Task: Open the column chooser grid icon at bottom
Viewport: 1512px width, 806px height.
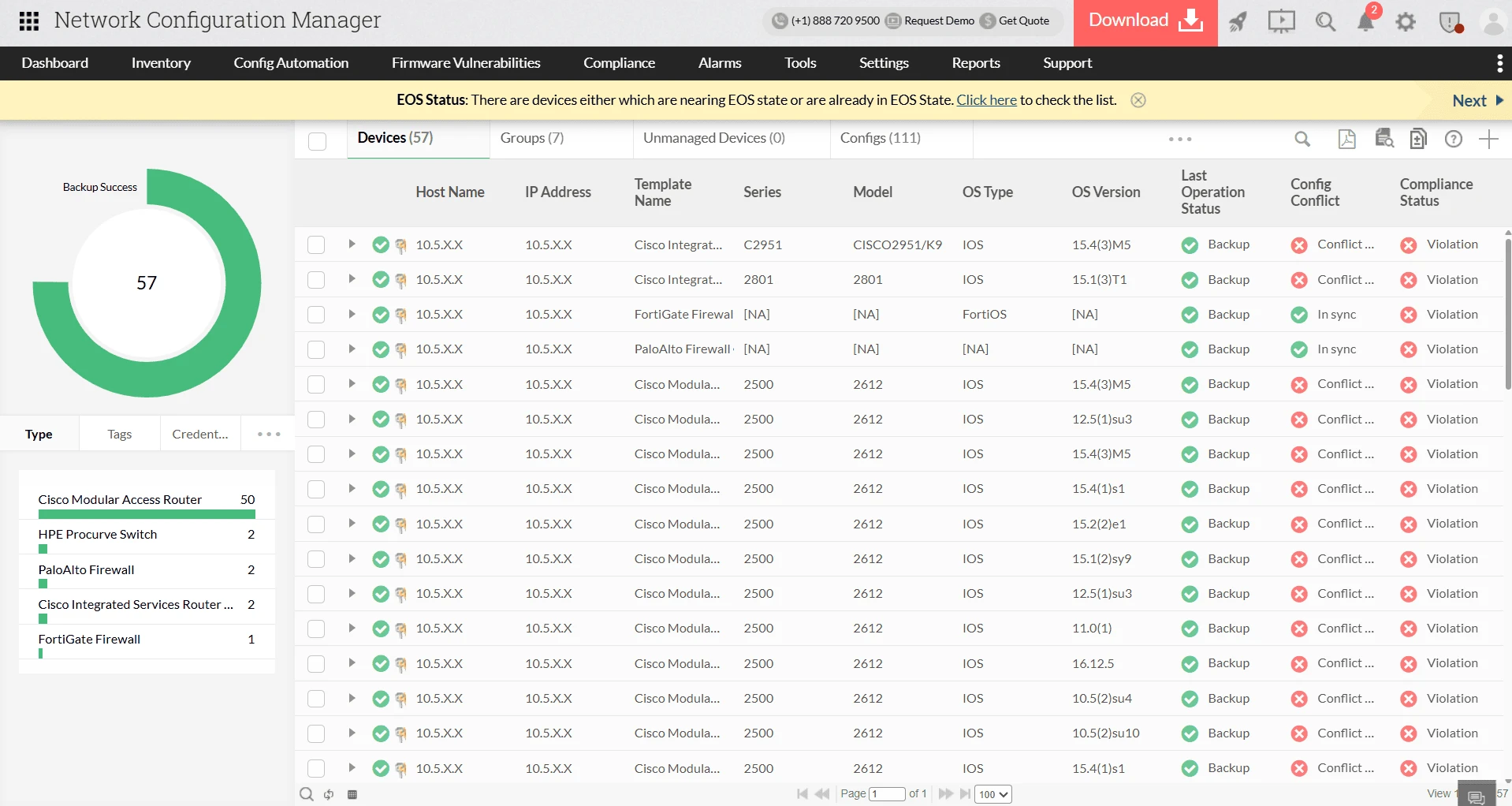Action: [353, 795]
